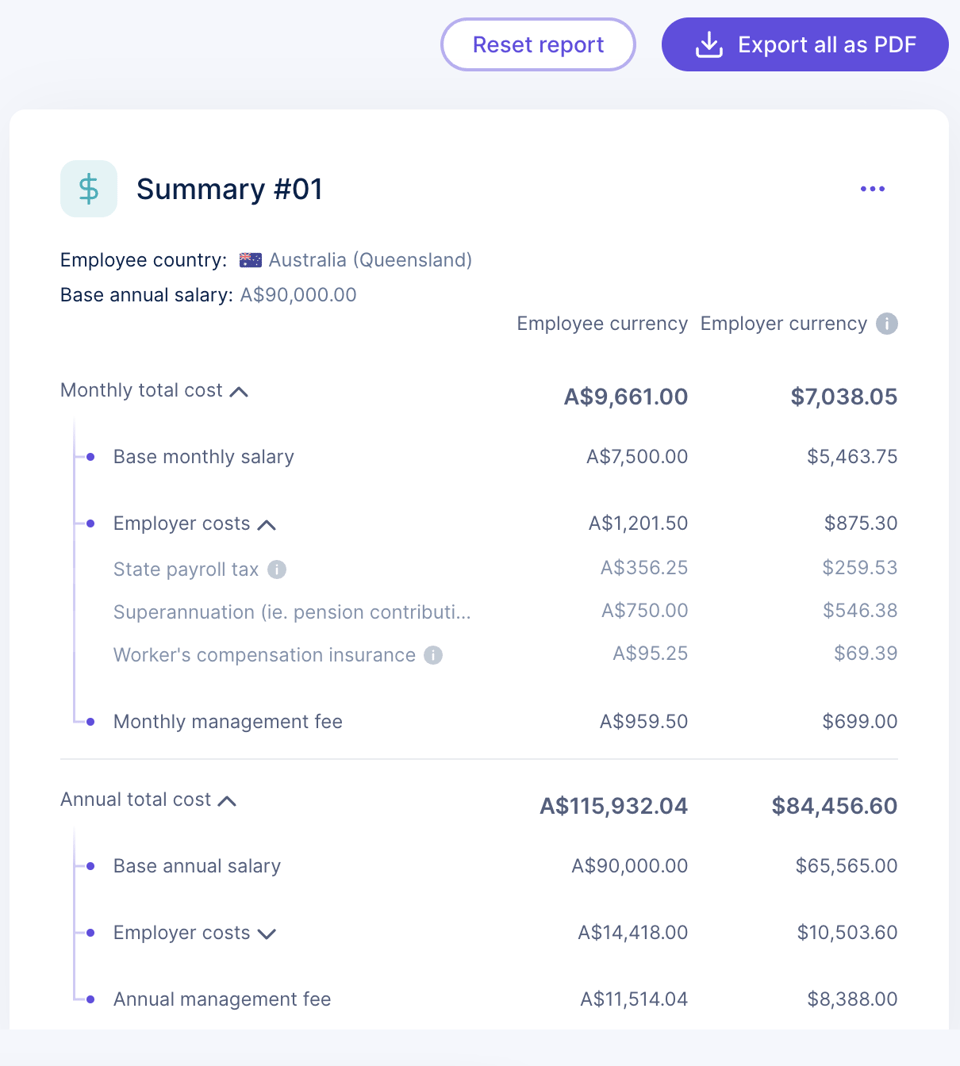Screen dimensions: 960x1066
Task: Click the Superannuation pension contribution truncated label
Action: tap(290, 610)
